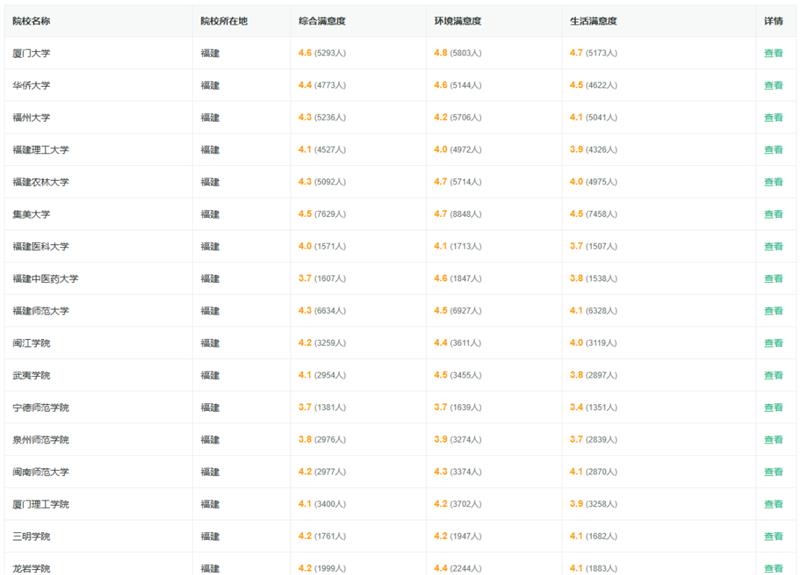Image resolution: width=800 pixels, height=575 pixels.
Task: Click 查看 in 福建理工大学 row
Action: (773, 149)
